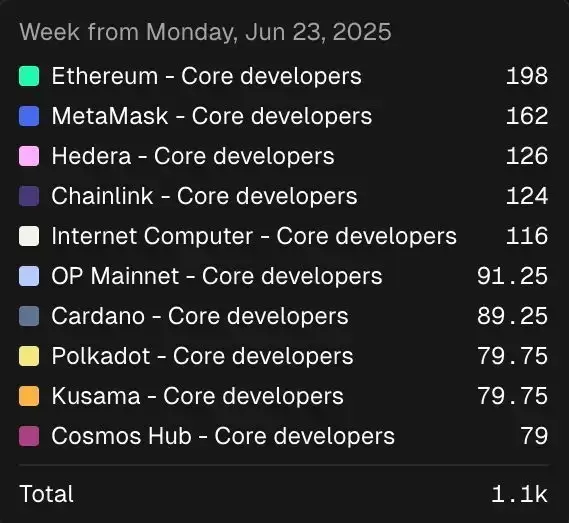Click the blue MetaMask color swatch

click(x=29, y=116)
